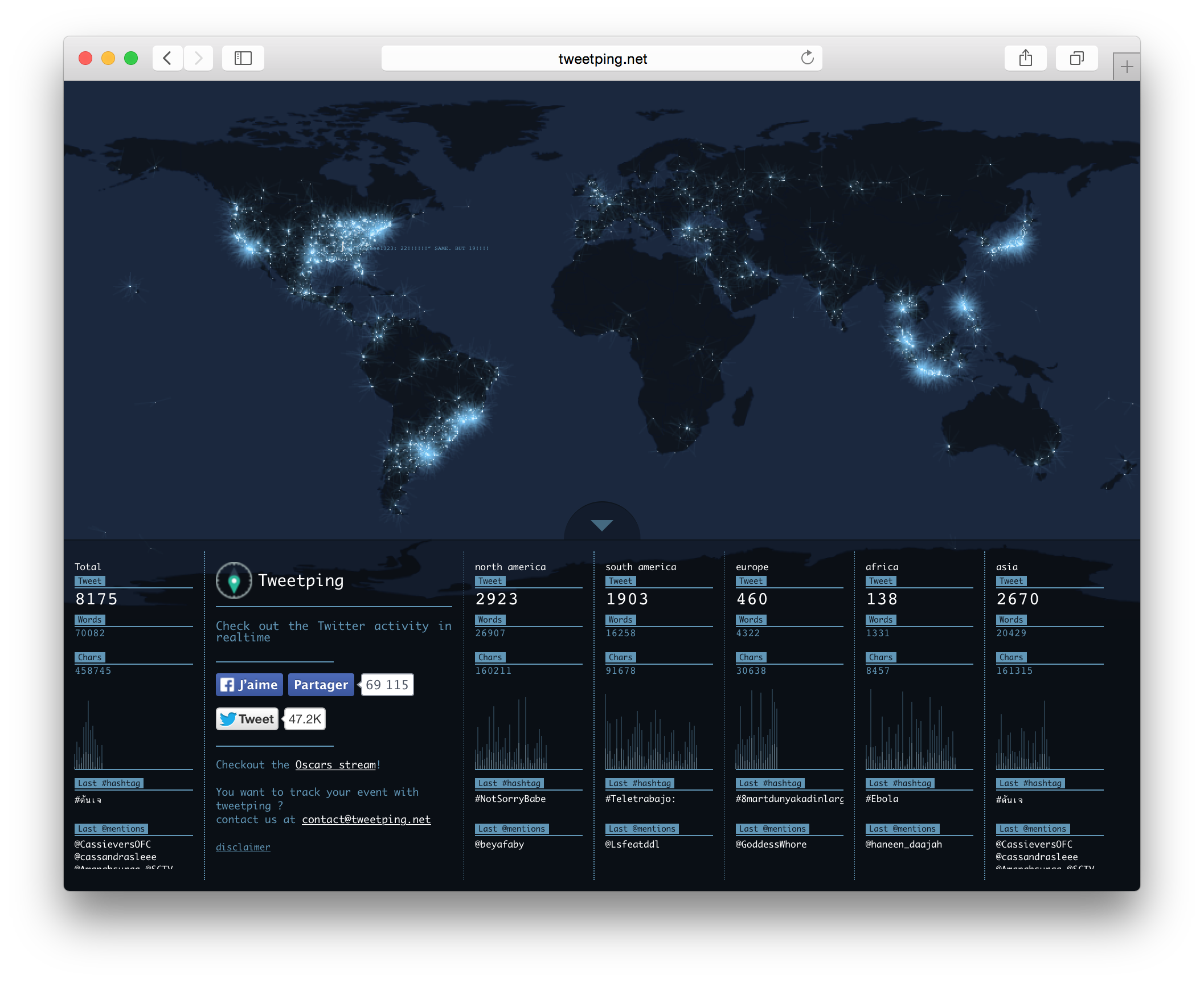Click the africa activity bar chart
Viewport: 1204px width, 982px height.
[x=911, y=730]
